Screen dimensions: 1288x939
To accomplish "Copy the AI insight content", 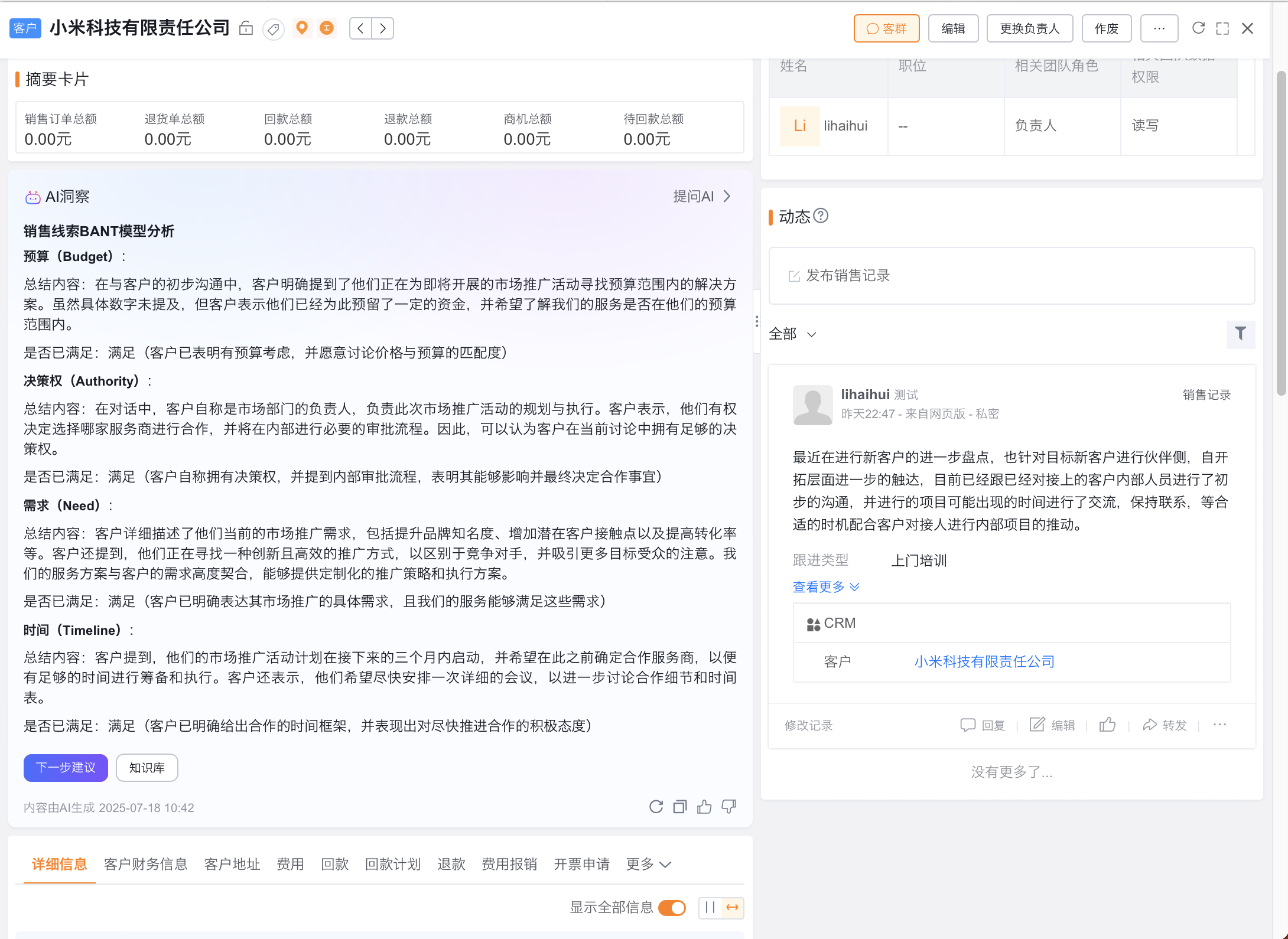I will (680, 807).
